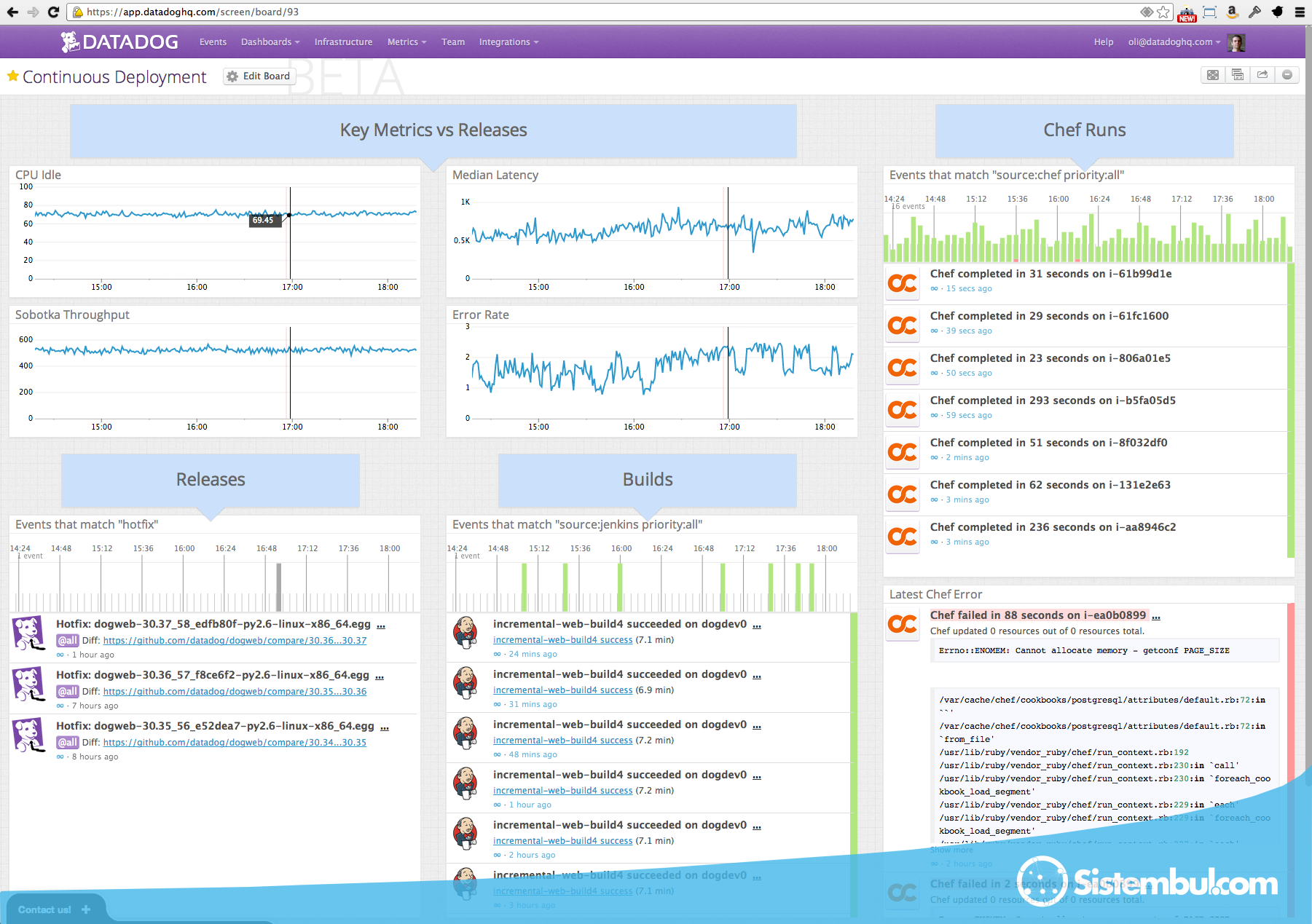Click the 3 mins ago timestamp for i-131e2e63
Image resolution: width=1312 pixels, height=924 pixels.
pyautogui.click(x=967, y=500)
